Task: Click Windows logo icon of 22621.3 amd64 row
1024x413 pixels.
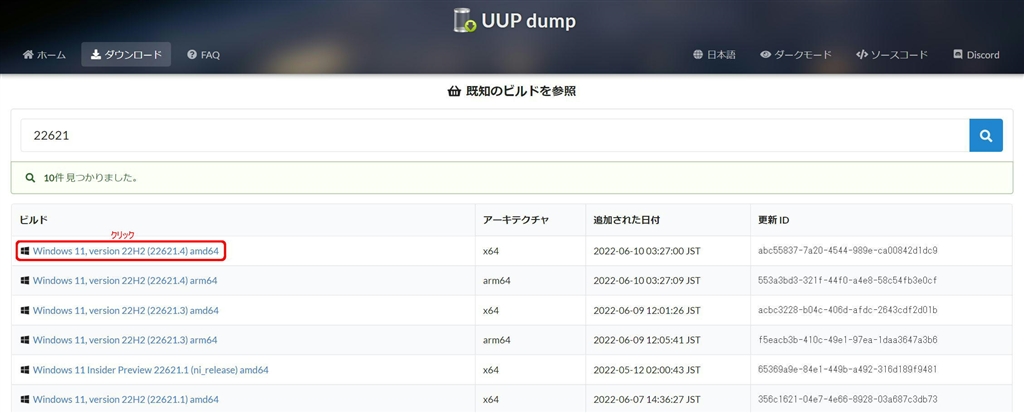Action: [25, 311]
